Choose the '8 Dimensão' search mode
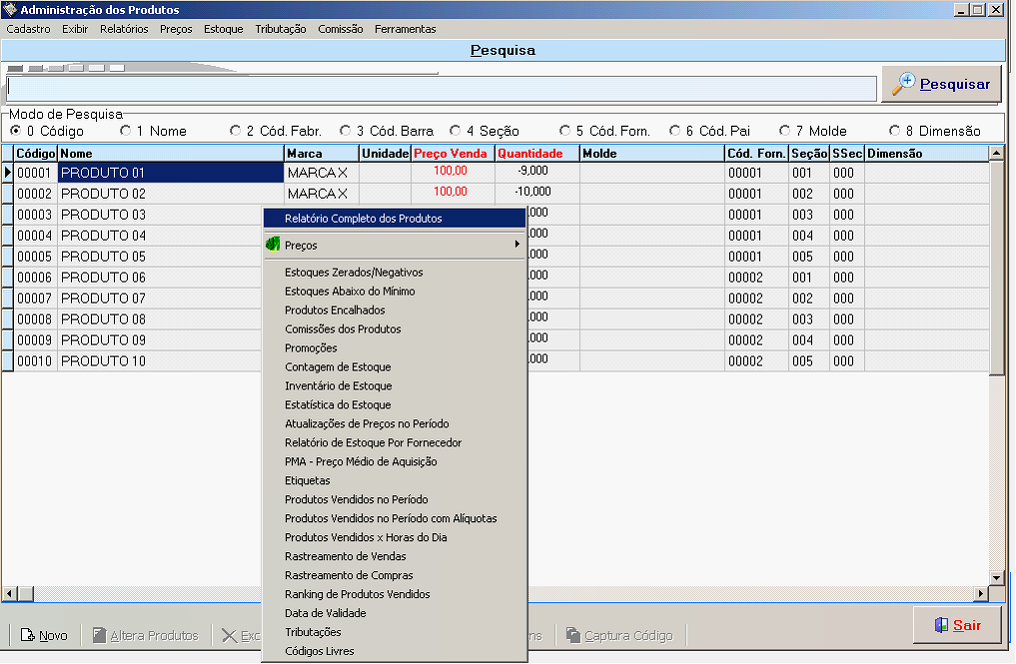 click(x=894, y=131)
